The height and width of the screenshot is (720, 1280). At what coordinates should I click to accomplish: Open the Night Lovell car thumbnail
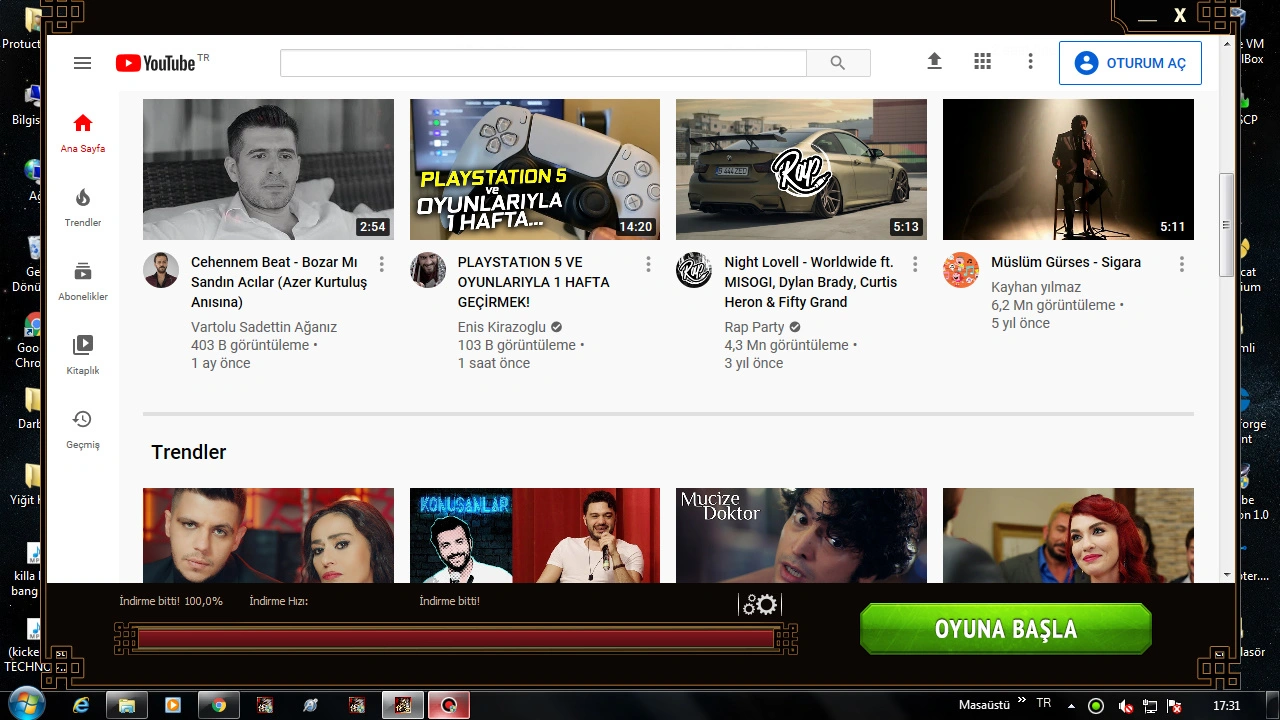tap(801, 169)
